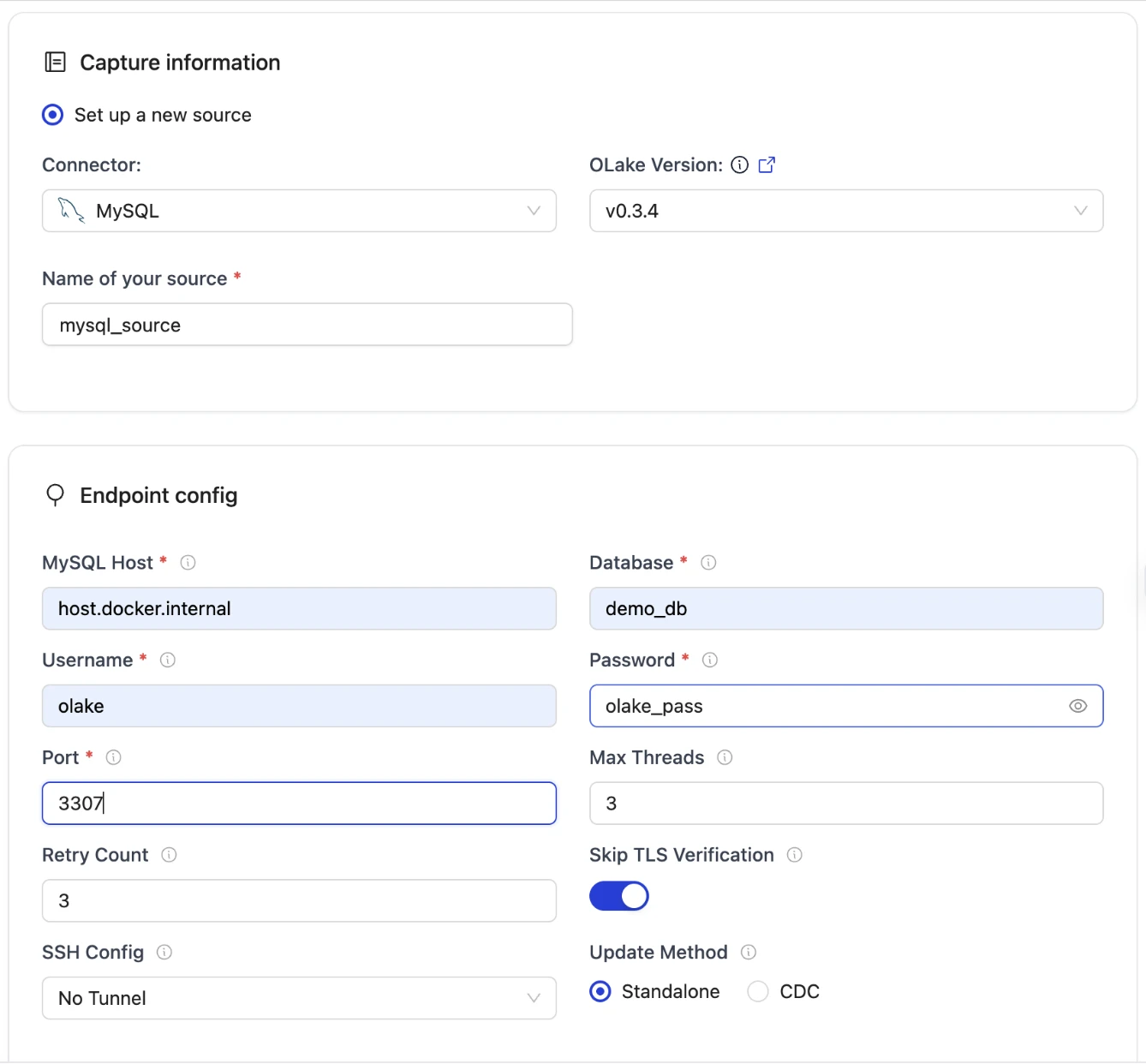This screenshot has width=1146, height=1064.
Task: Open the SSH Config No Tunnel dropdown
Action: pos(299,998)
